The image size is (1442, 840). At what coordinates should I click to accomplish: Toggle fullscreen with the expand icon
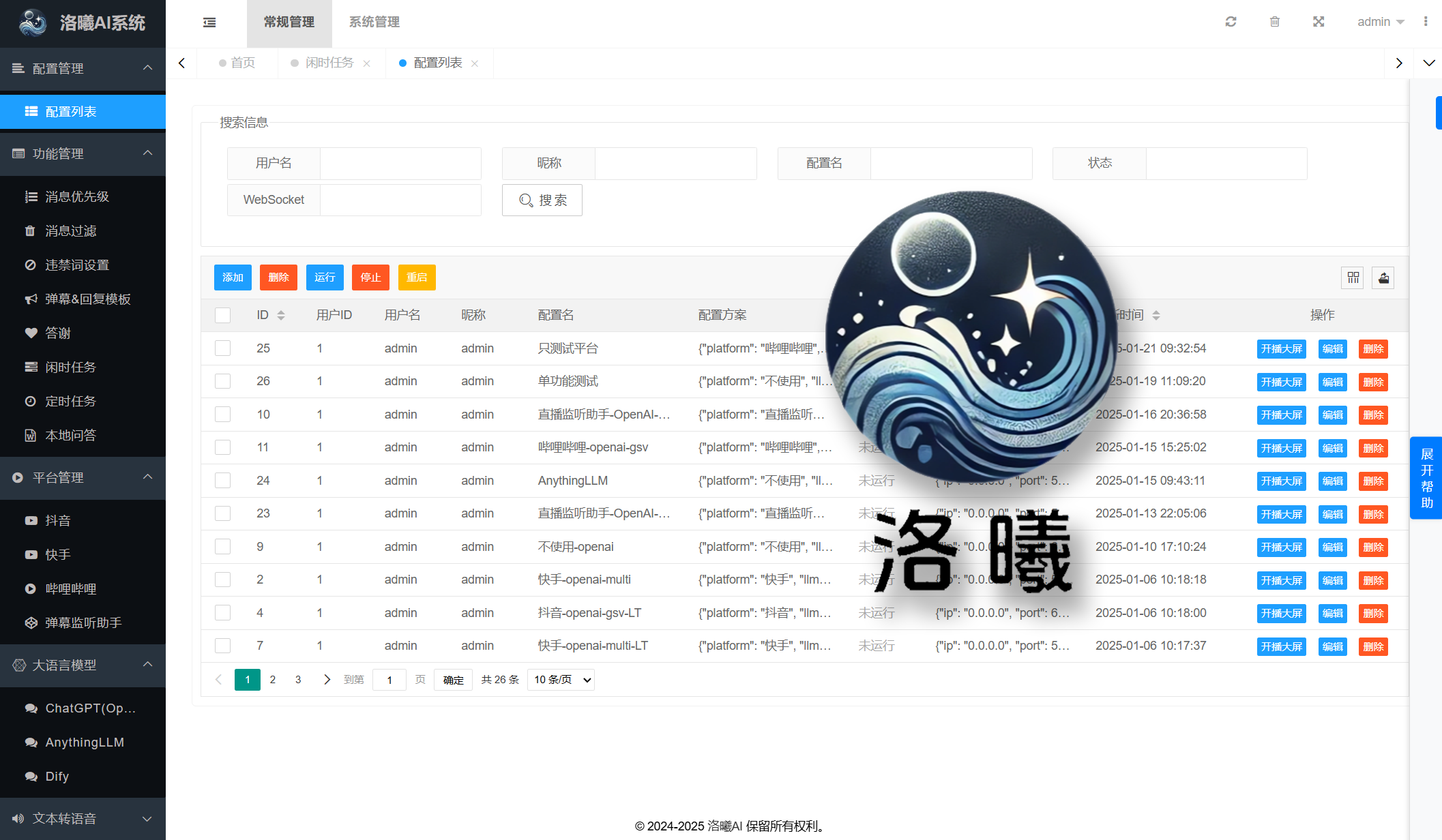point(1319,22)
